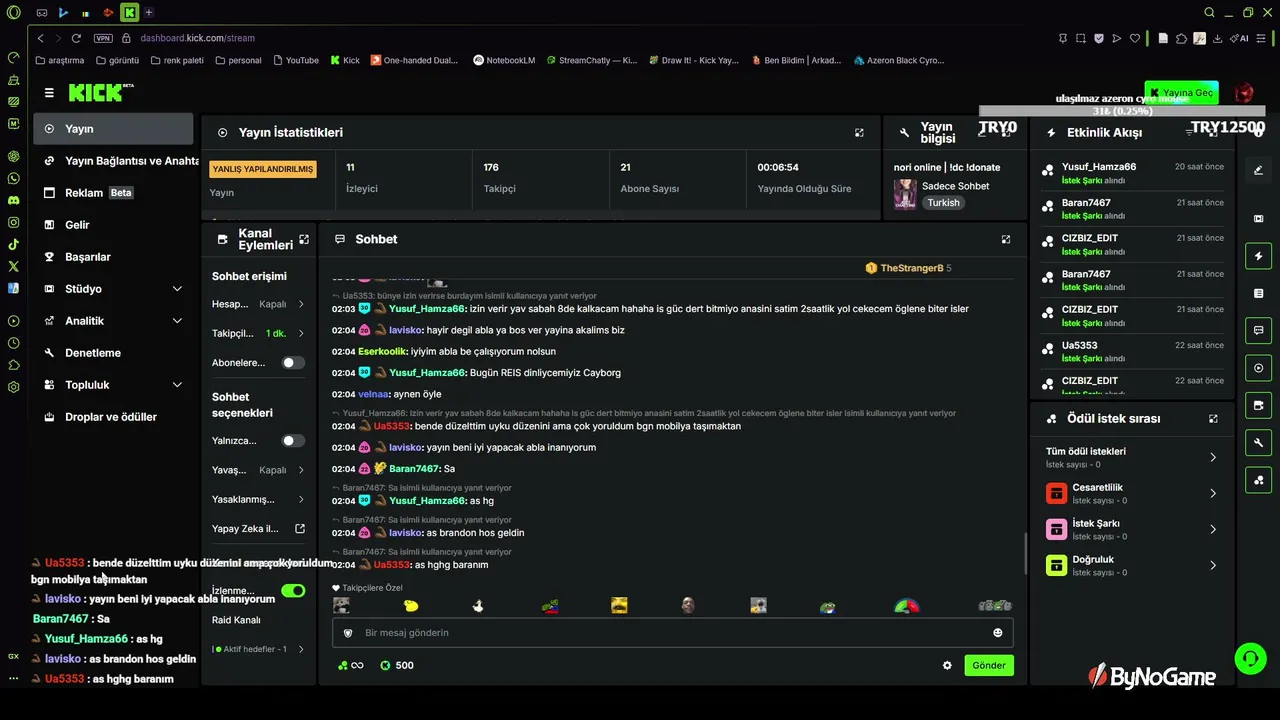
Task: Open WhatsApp in the browser sidebar
Action: click(13, 178)
